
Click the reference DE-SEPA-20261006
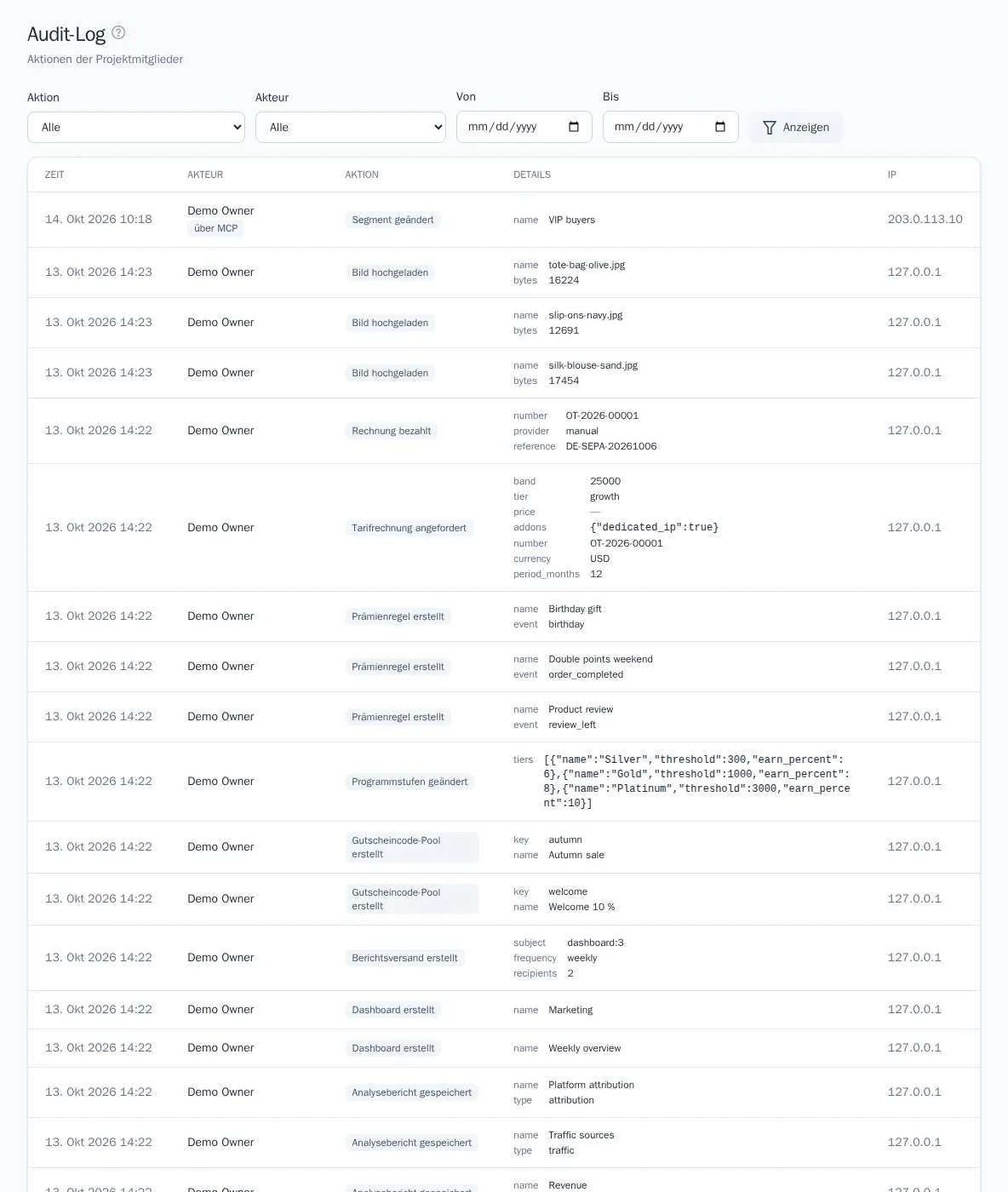(x=611, y=446)
